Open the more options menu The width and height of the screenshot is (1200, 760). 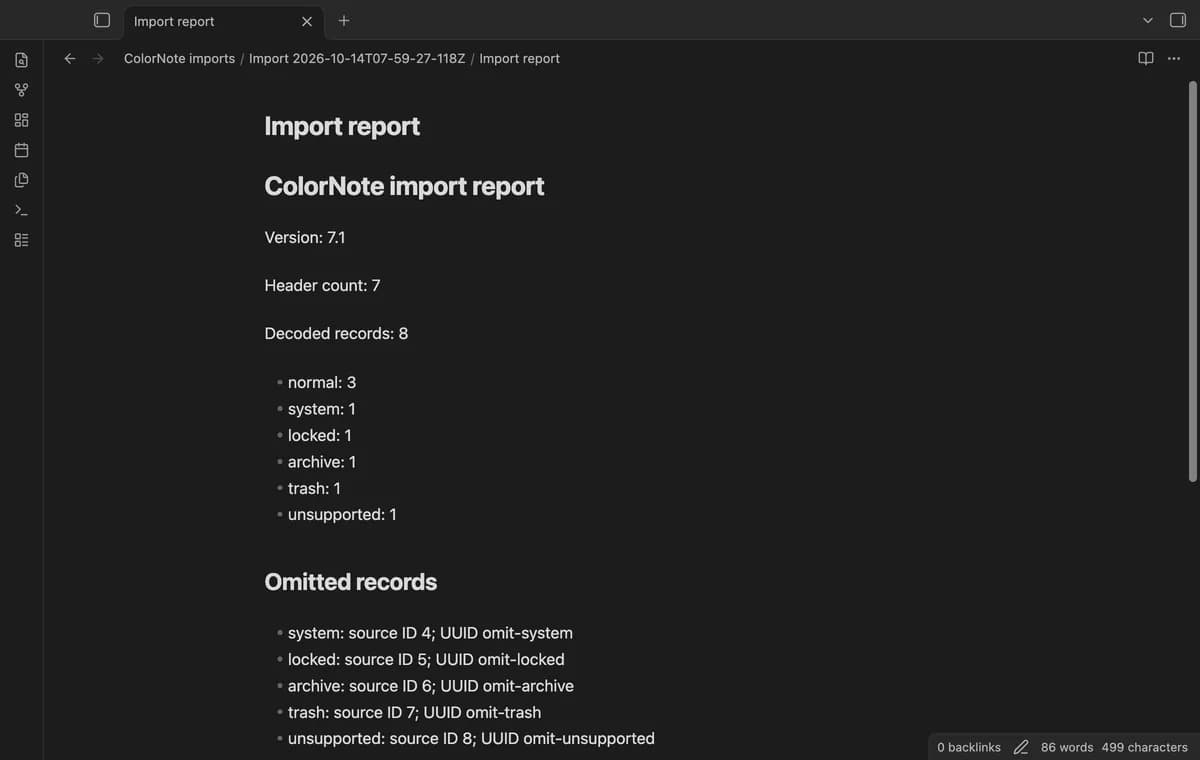(x=1174, y=58)
